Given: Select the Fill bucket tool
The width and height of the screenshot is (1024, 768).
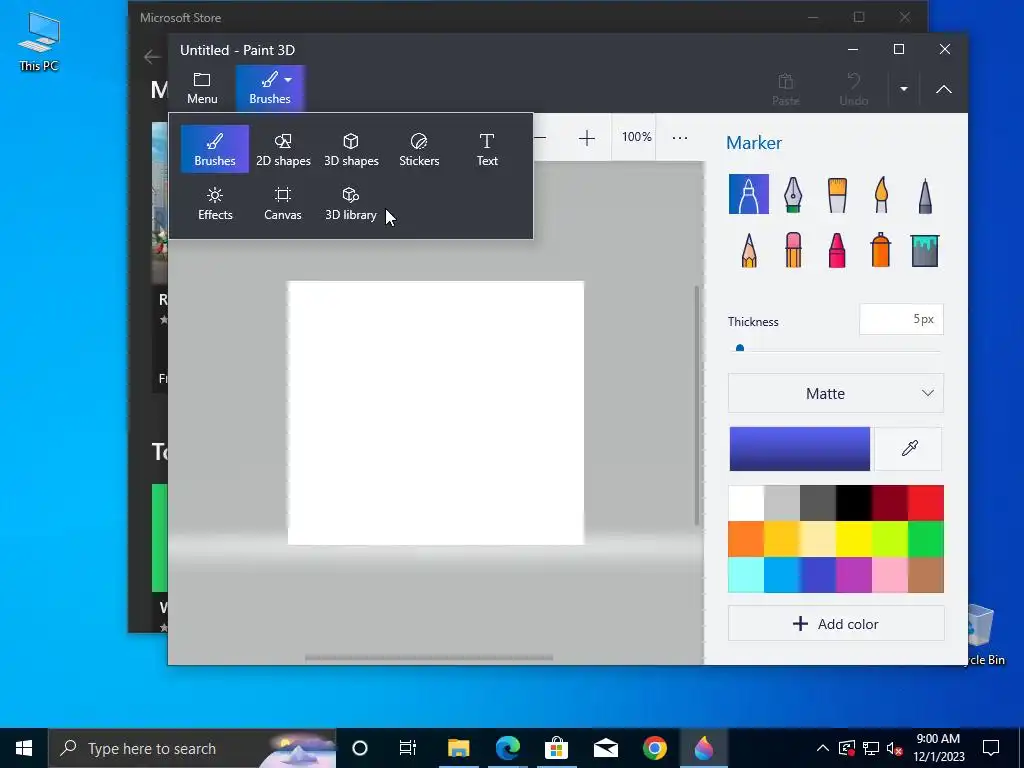Looking at the screenshot, I should click(x=925, y=249).
